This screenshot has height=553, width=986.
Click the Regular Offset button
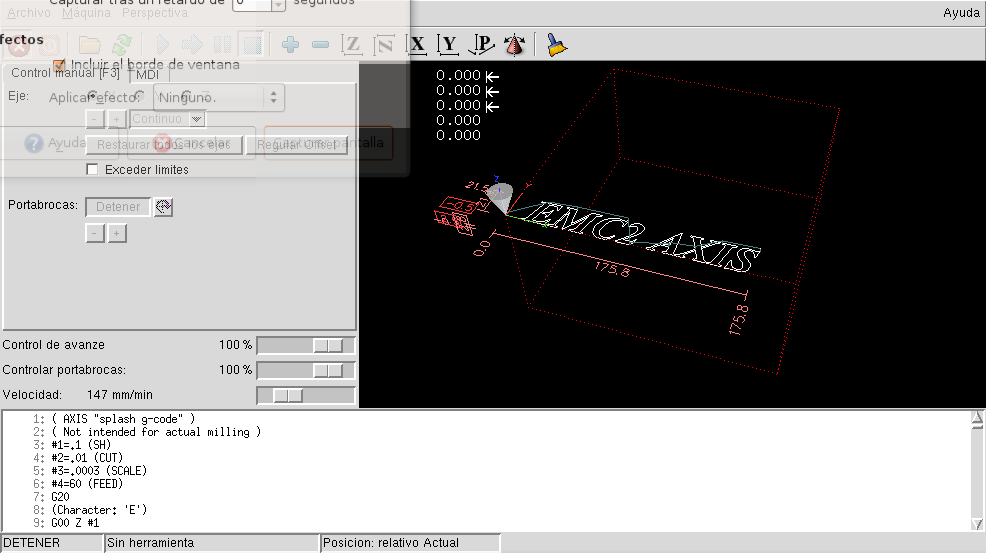tap(297, 145)
